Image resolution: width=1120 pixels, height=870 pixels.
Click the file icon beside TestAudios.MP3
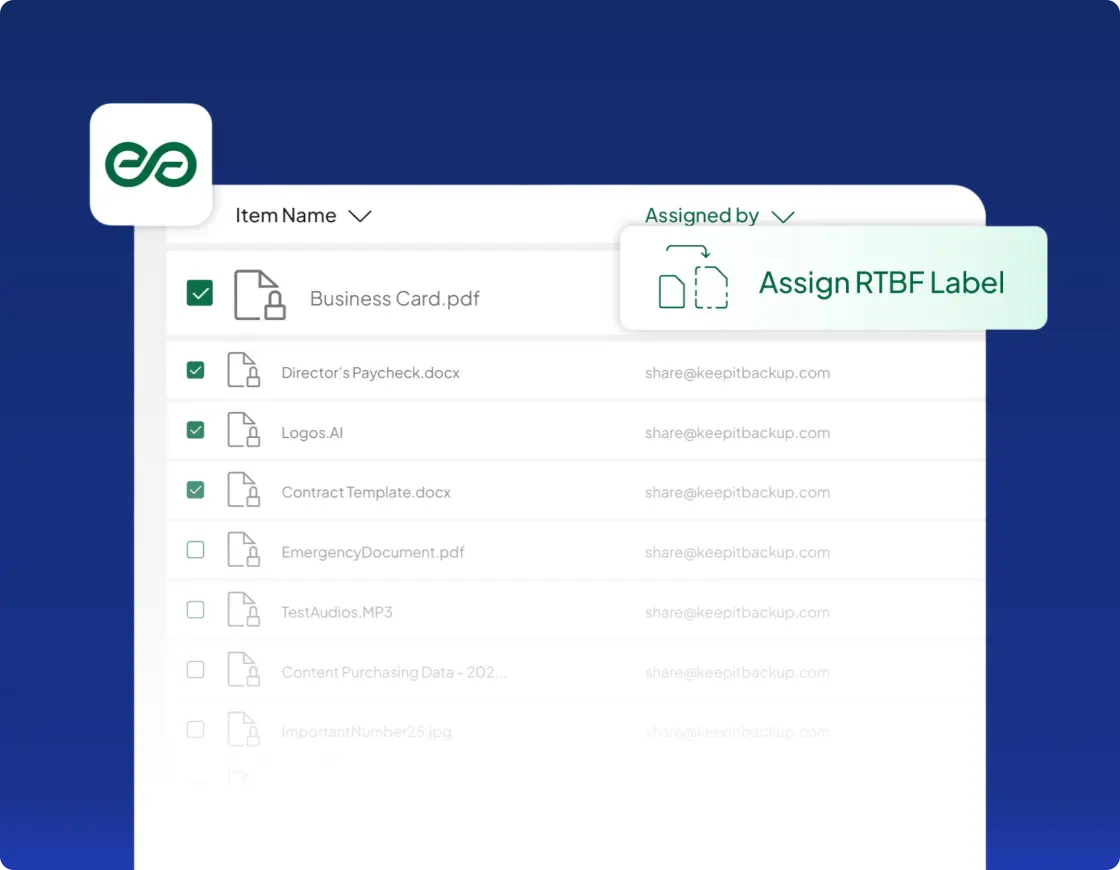(x=243, y=610)
